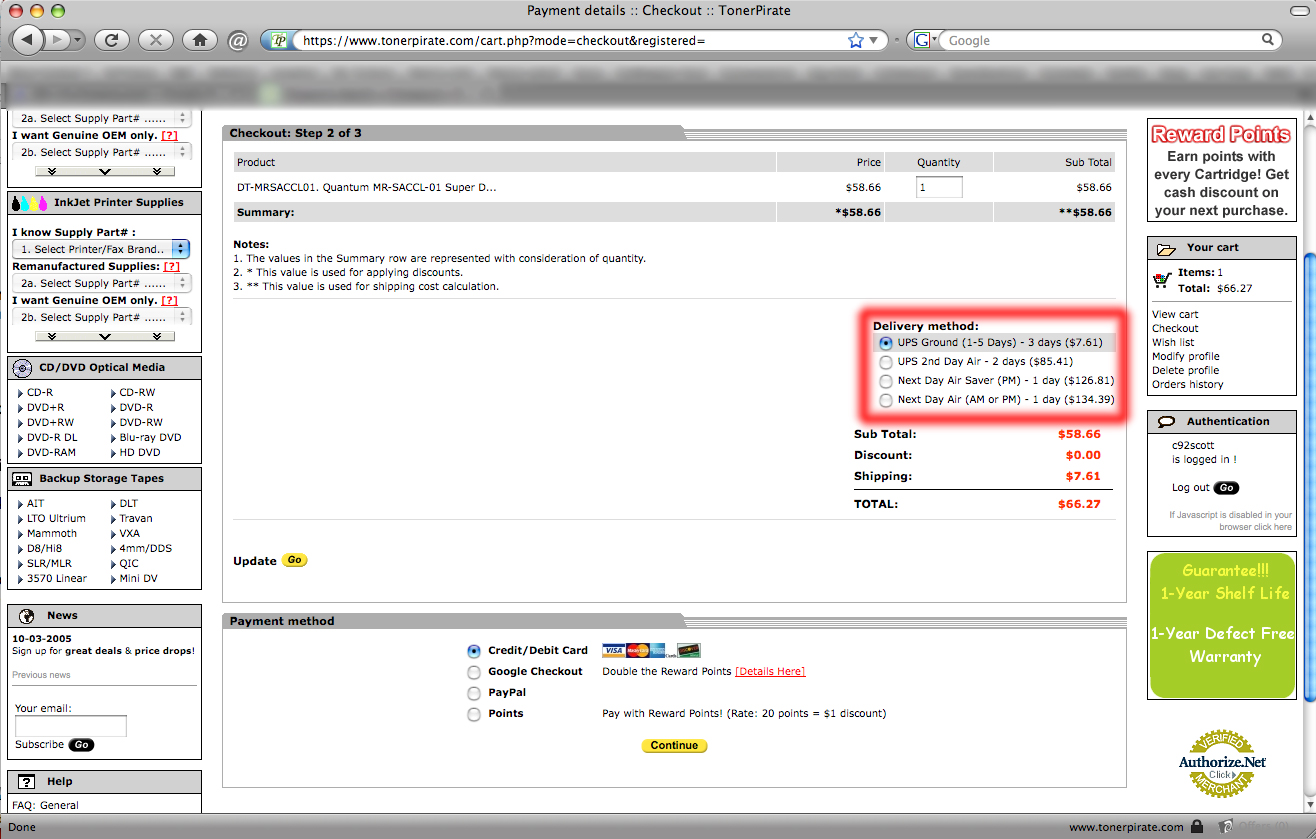Viewport: 1316px width, 839px height.
Task: Choose Next Day Air Saver (PM)
Action: click(x=886, y=381)
